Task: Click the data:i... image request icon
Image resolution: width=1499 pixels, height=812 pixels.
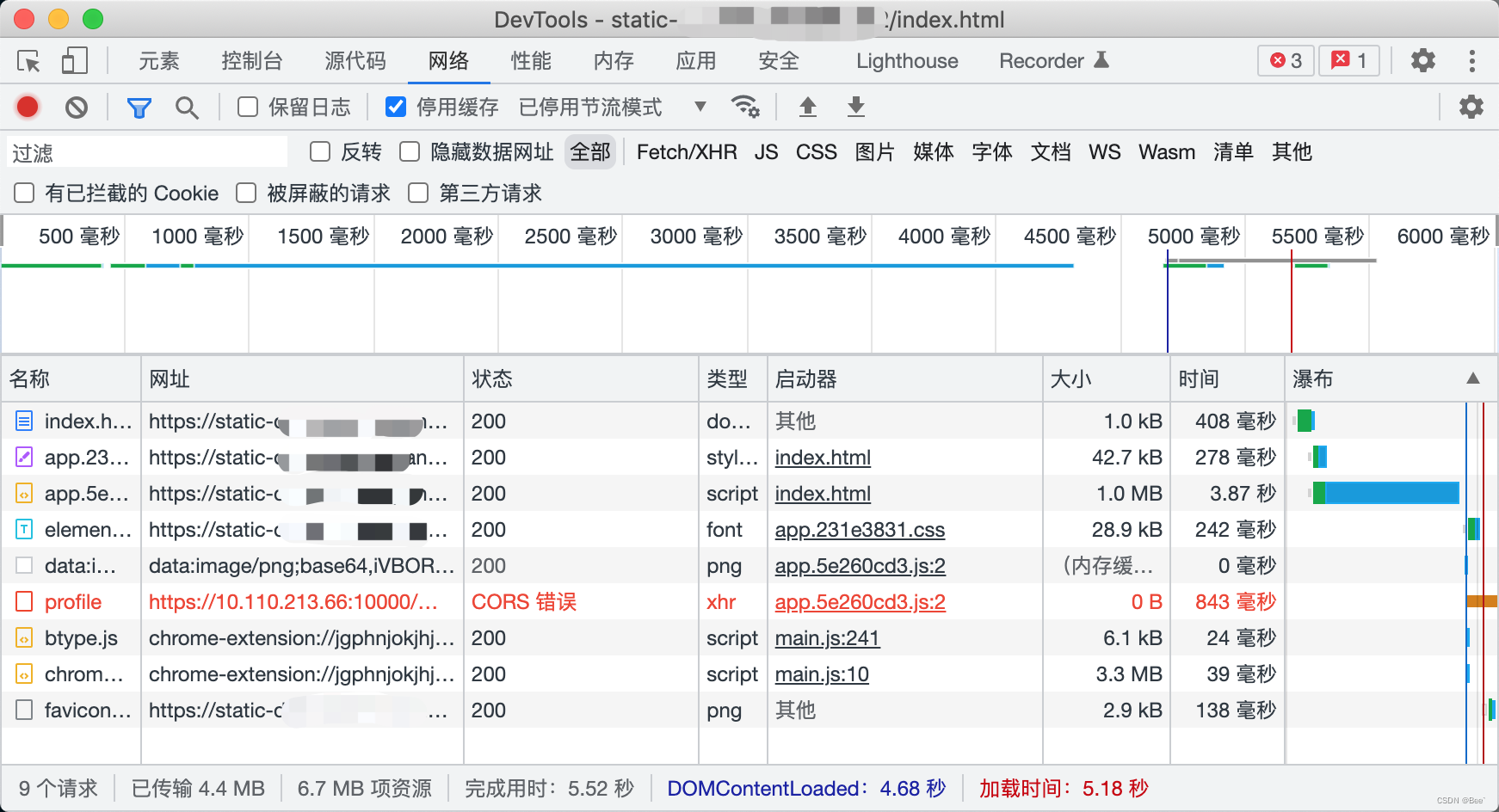Action: coord(24,566)
